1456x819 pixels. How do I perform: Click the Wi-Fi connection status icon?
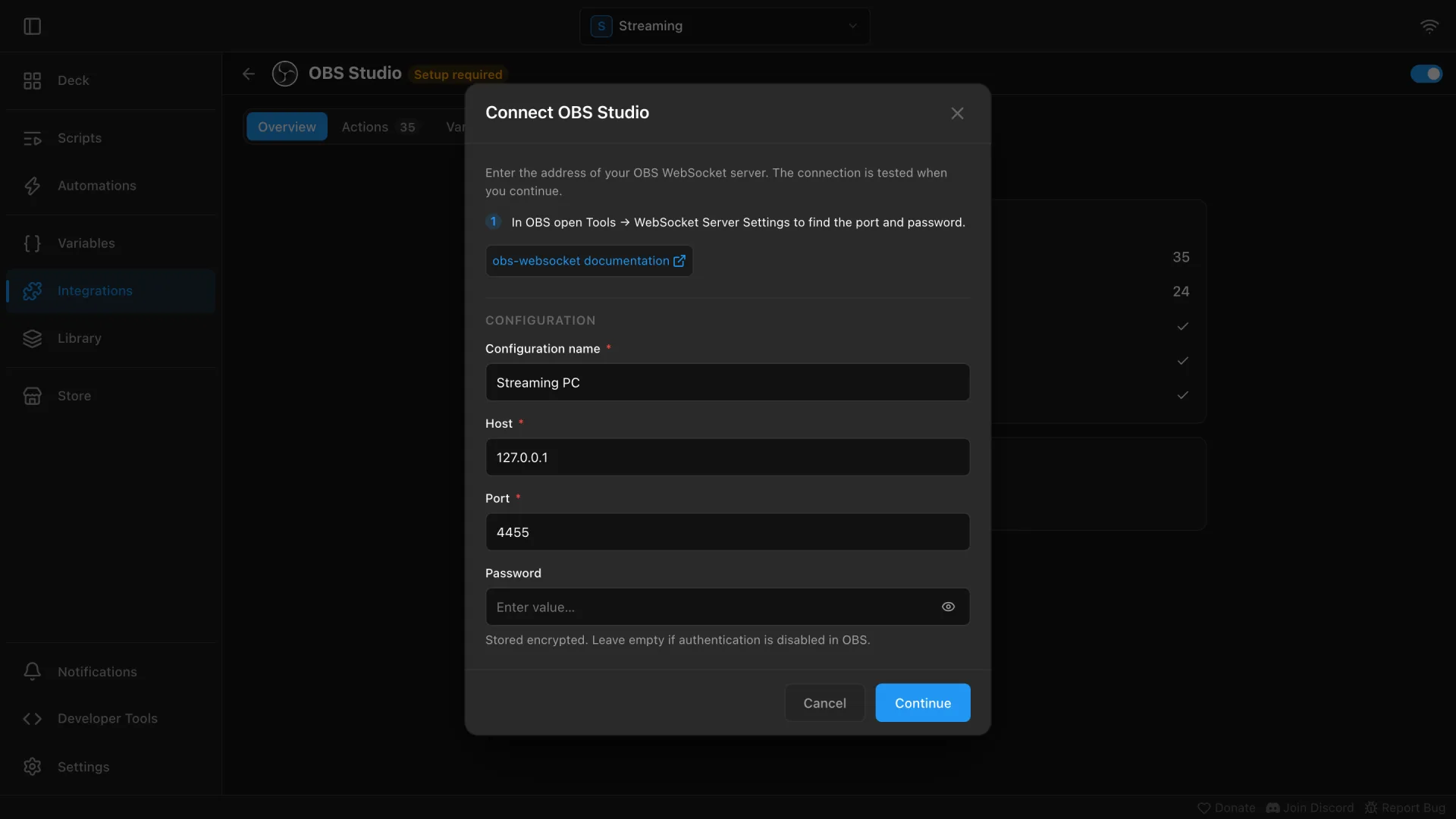1429,27
